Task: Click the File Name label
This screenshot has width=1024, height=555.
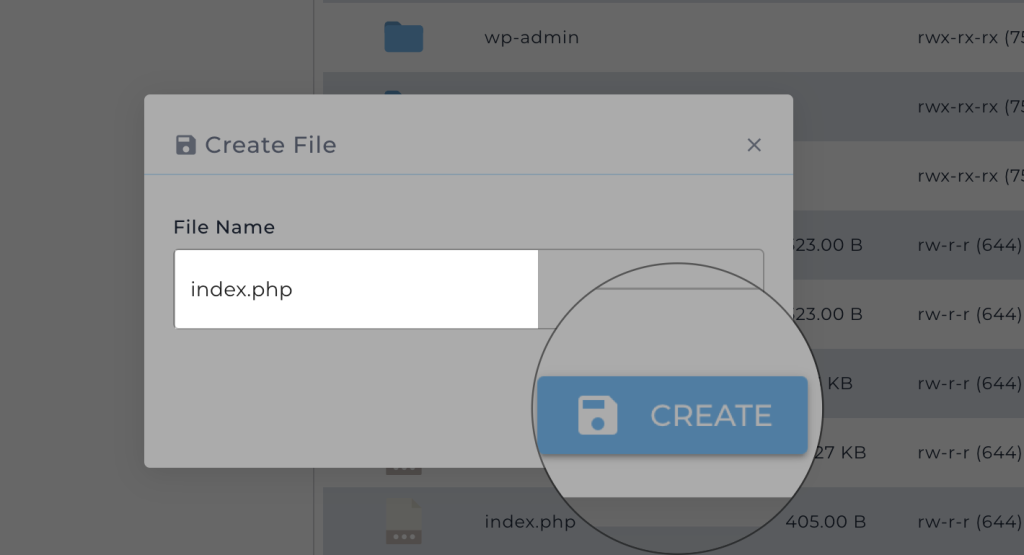Action: [x=224, y=227]
